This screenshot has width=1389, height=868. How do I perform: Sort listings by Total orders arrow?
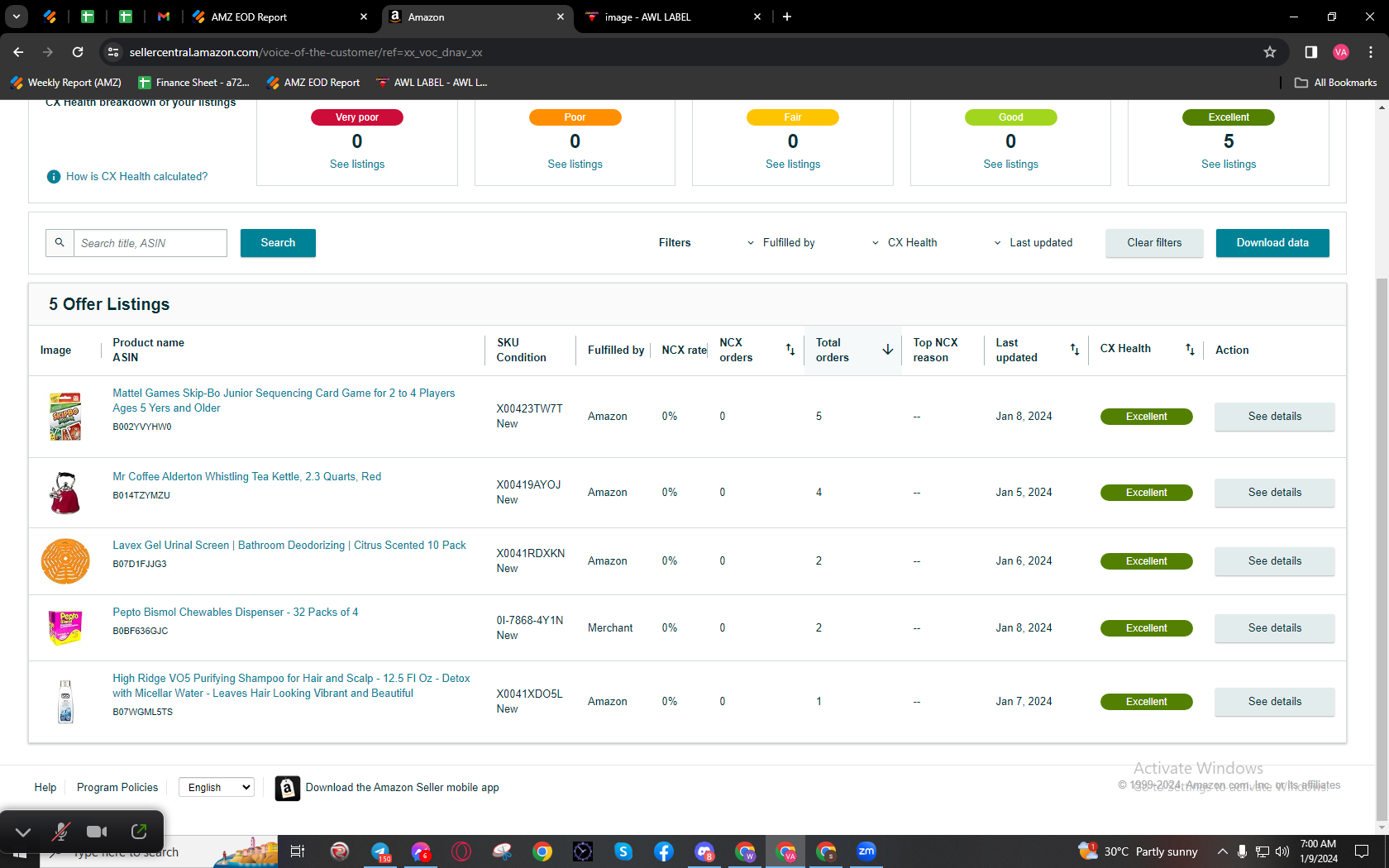[888, 350]
